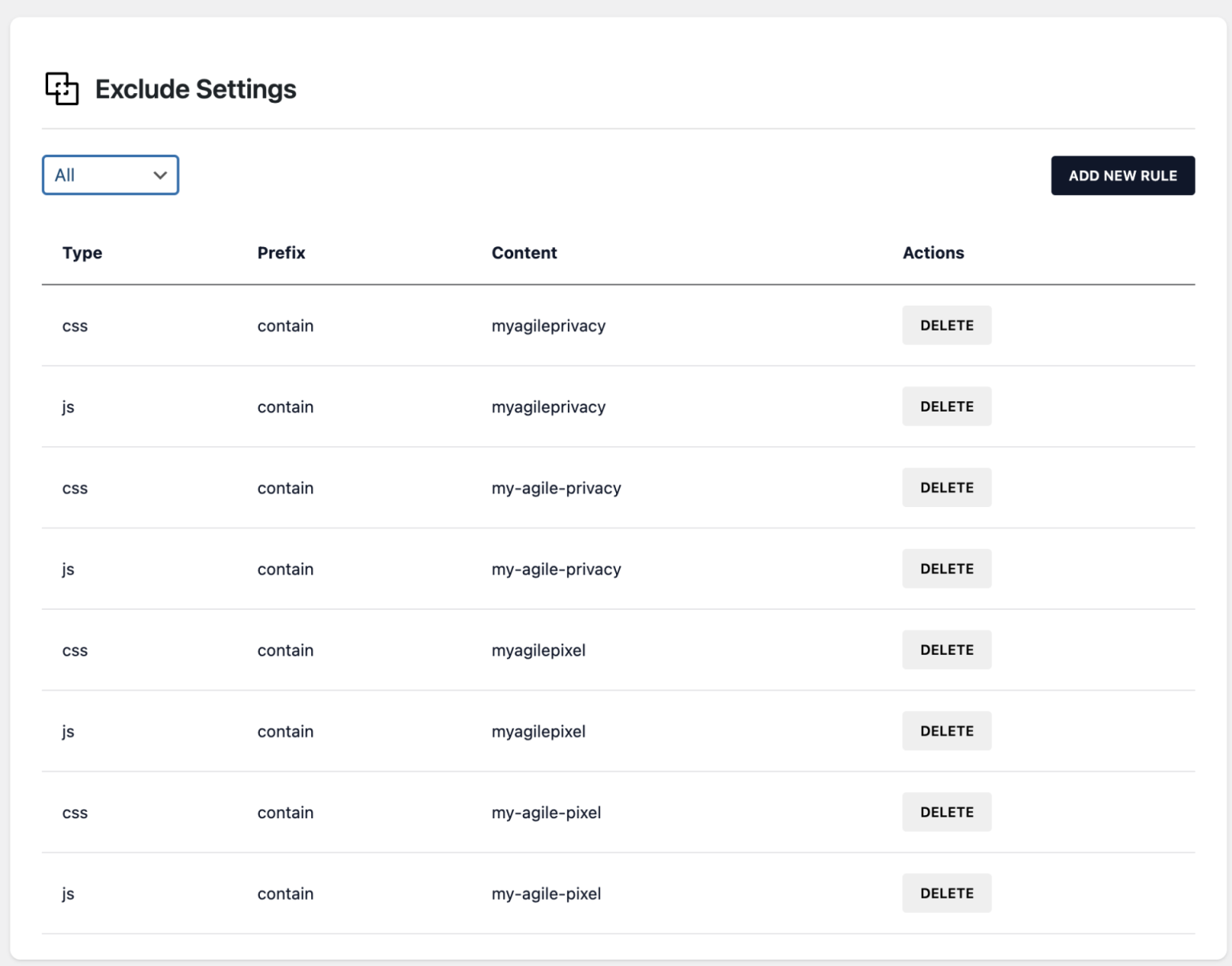Delete the js my-agile-pixel rule

pyautogui.click(x=946, y=892)
